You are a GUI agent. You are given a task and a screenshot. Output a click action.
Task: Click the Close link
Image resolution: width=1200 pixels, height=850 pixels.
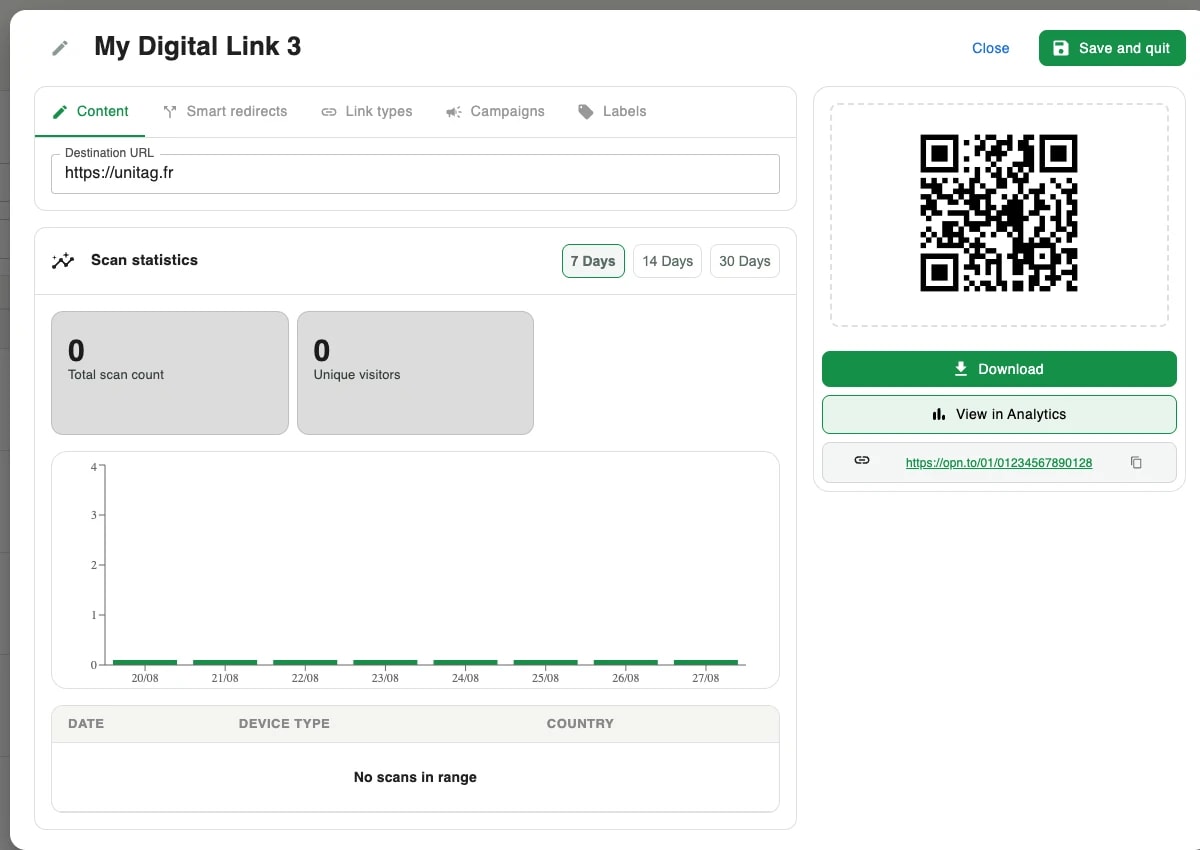[x=990, y=48]
